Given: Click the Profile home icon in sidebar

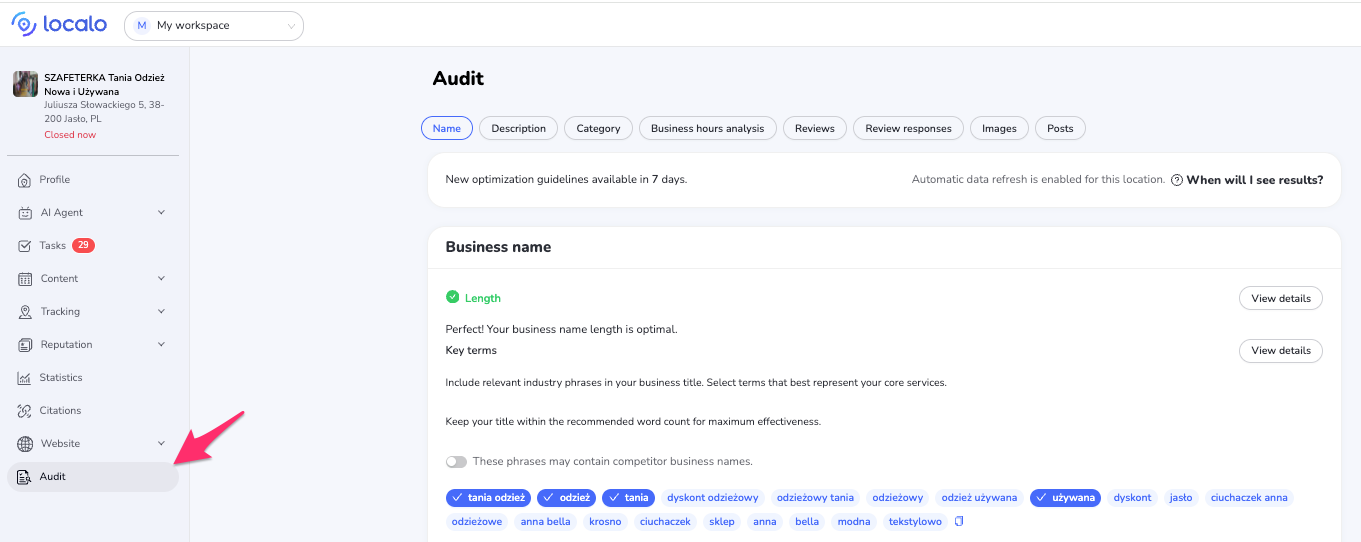Looking at the screenshot, I should point(25,180).
